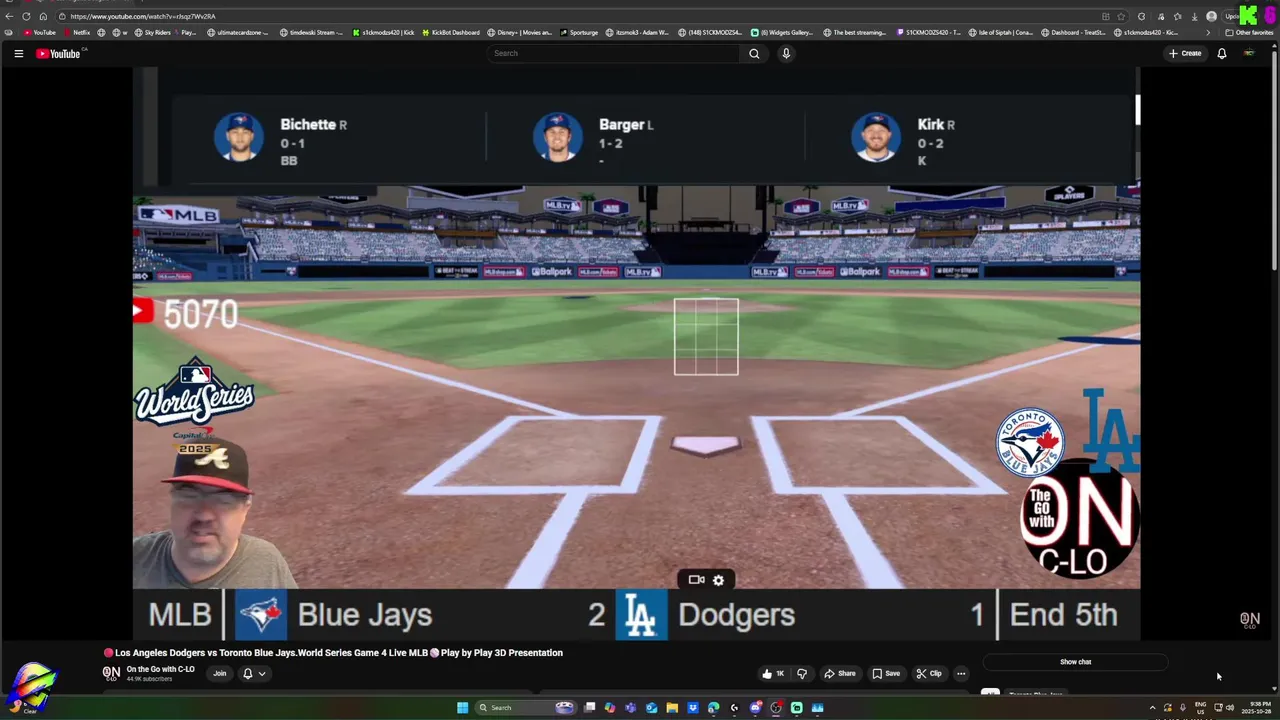Open dislike-adjacent 1K like count
The width and height of the screenshot is (1280, 720).
coord(780,673)
